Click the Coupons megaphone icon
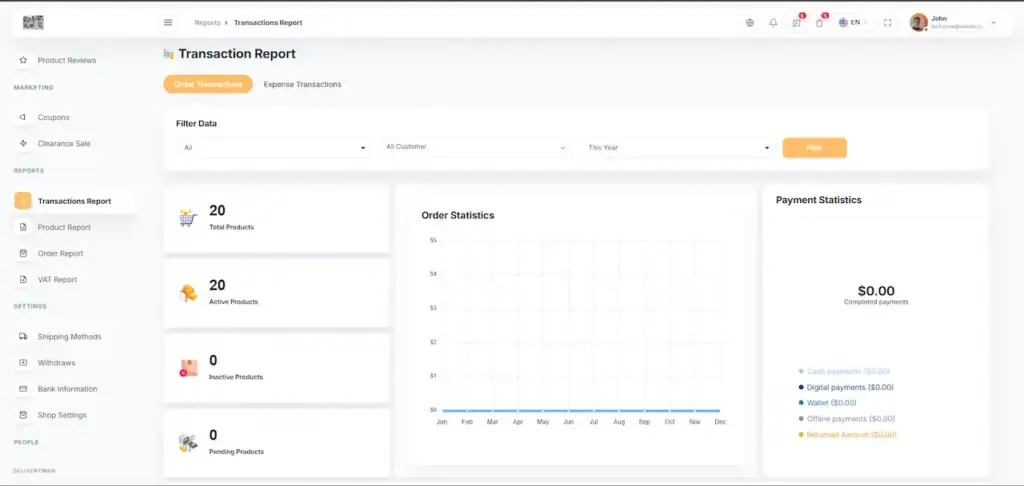Viewport: 1024px width, 486px height. [23, 118]
